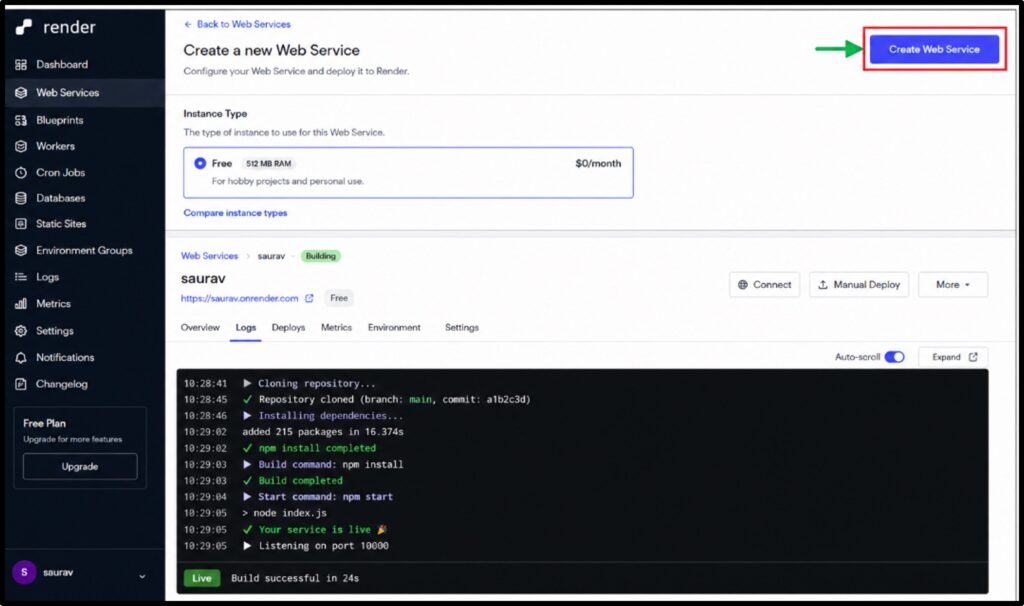Follow the Back to Web Services link
Screen dimensions: 1024x606
(243, 24)
